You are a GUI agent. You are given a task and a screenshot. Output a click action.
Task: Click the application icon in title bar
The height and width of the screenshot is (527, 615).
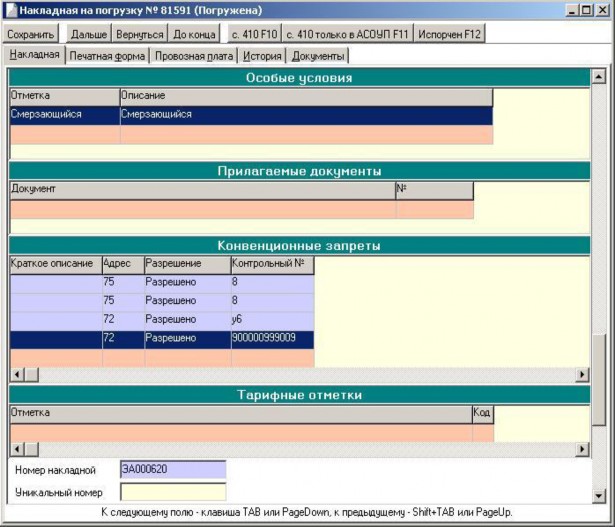click(11, 10)
